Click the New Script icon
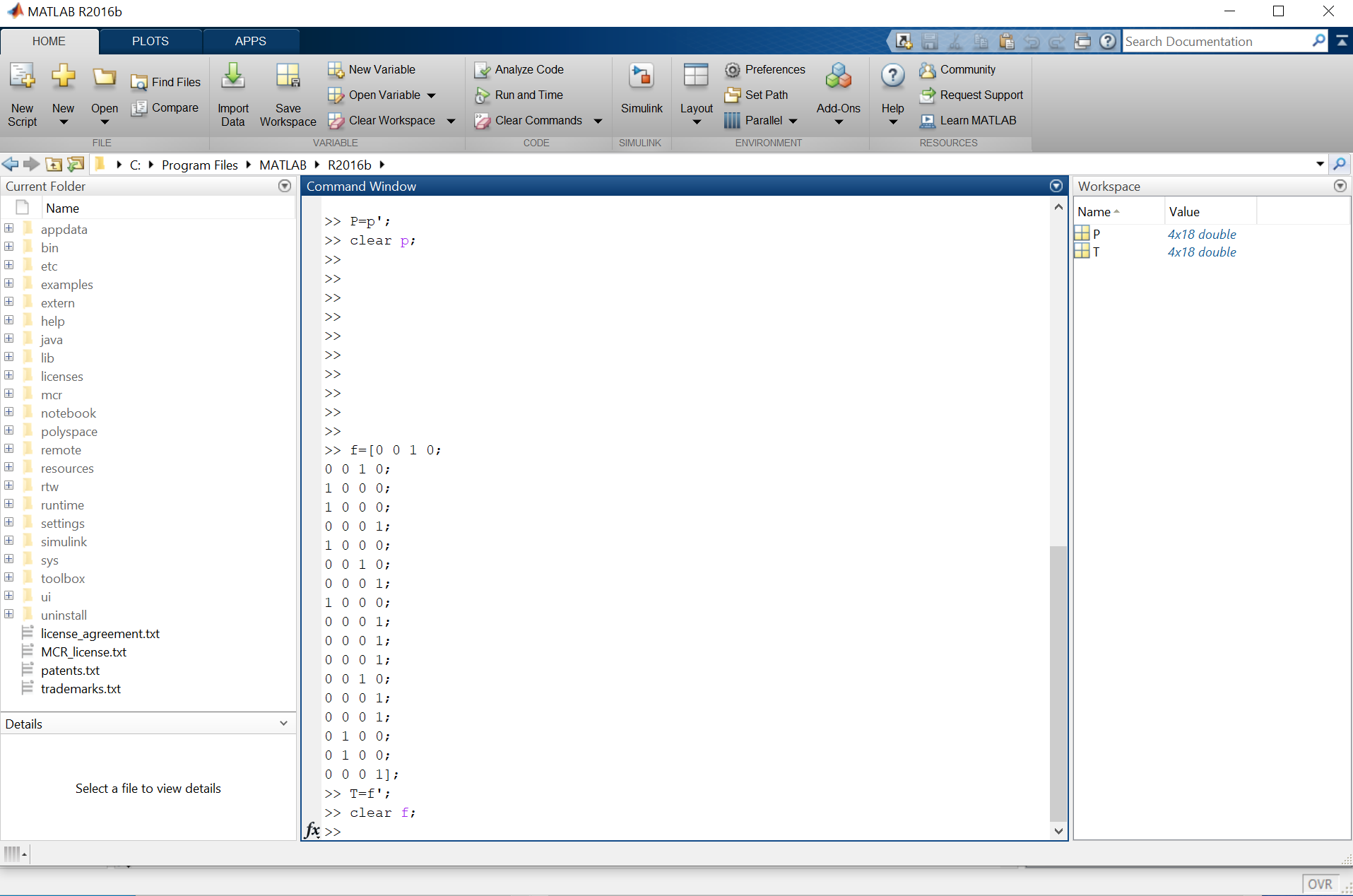 (x=22, y=76)
